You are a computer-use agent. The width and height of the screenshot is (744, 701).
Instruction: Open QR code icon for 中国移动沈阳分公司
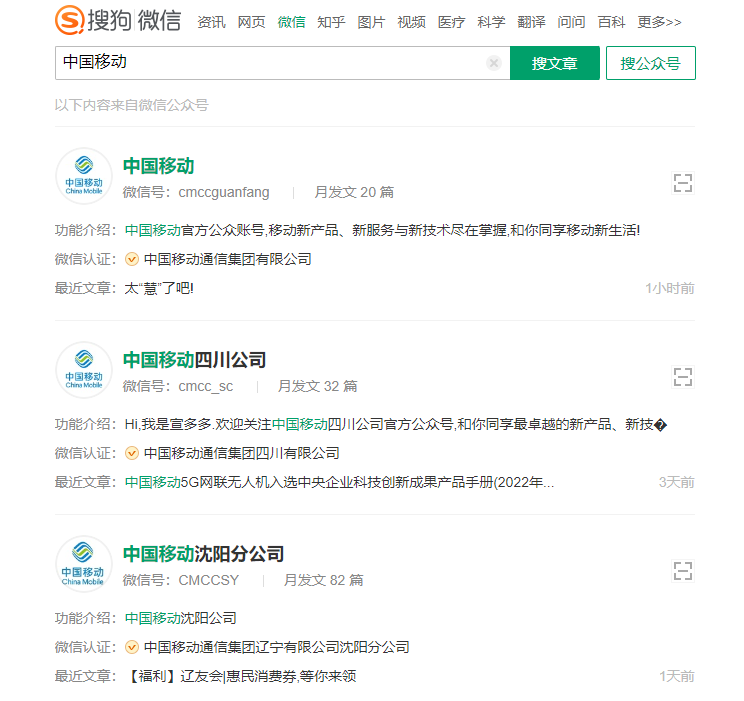(x=683, y=571)
